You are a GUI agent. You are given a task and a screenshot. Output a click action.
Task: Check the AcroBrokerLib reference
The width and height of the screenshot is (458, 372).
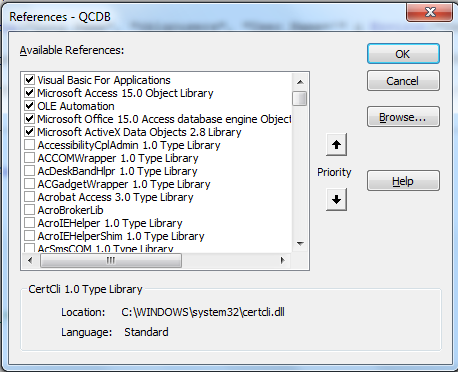29,210
